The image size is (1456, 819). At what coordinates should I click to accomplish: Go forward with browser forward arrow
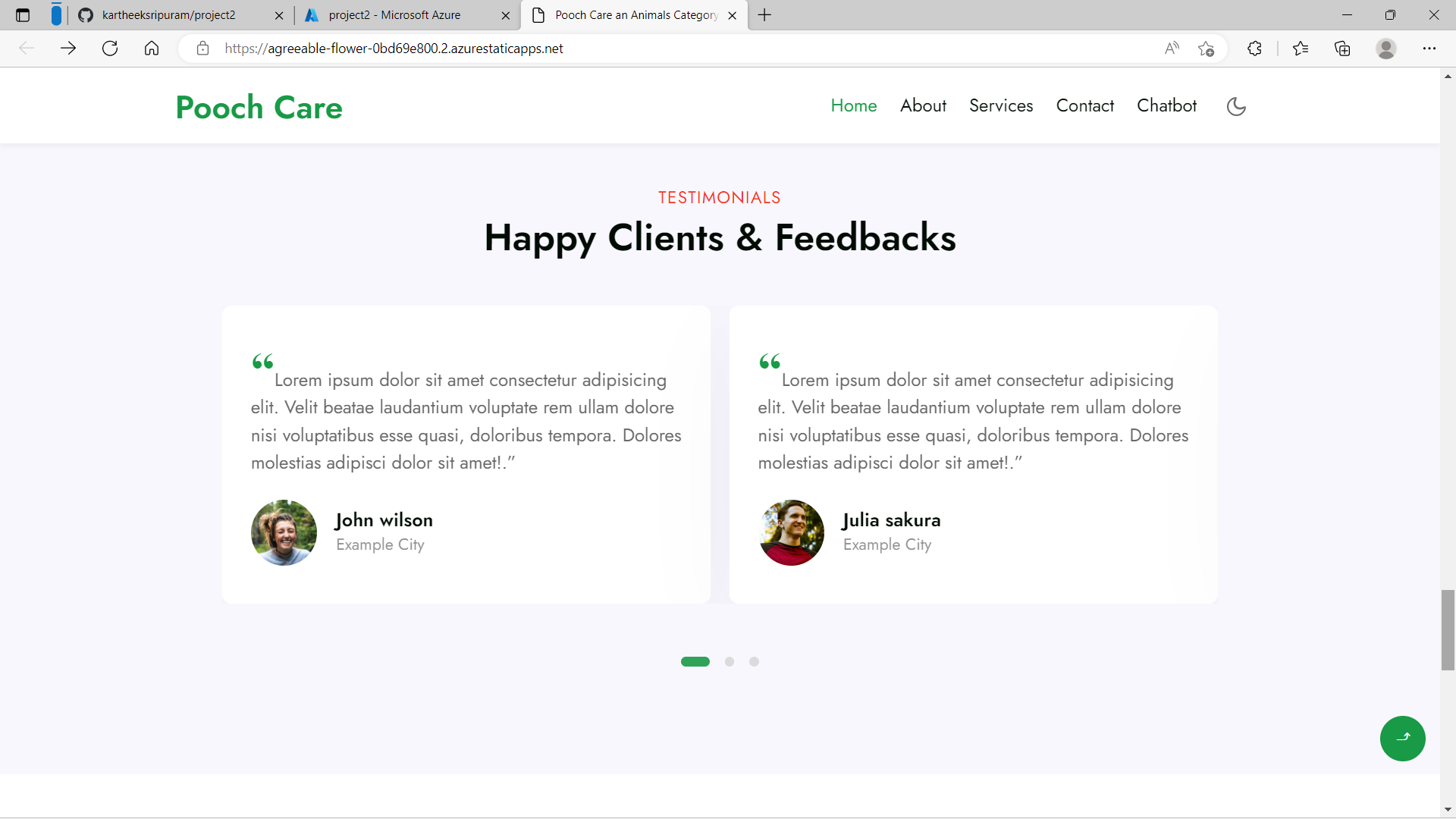point(68,49)
